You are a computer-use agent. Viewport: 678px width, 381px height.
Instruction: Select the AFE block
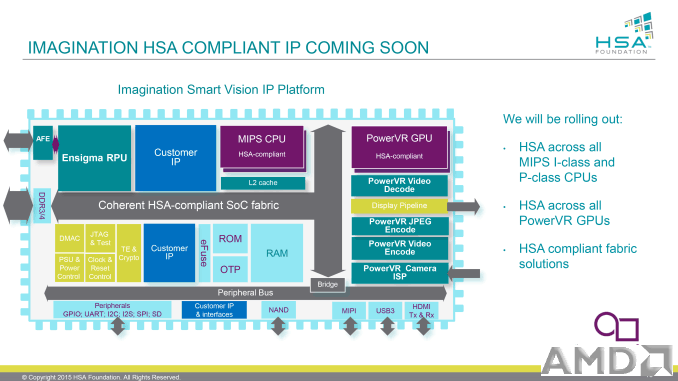tap(43, 142)
